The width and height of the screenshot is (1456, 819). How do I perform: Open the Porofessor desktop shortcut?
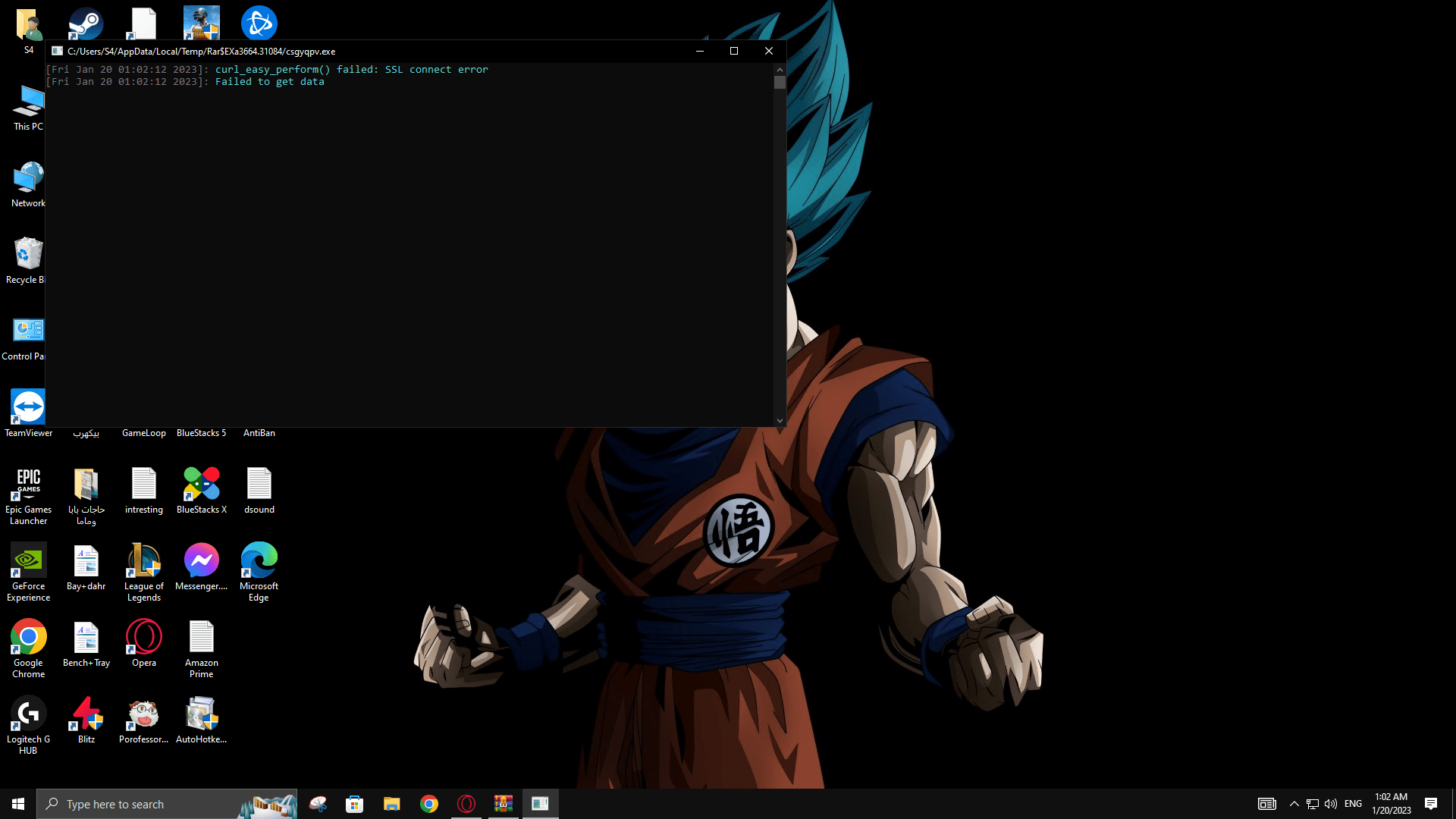click(144, 720)
